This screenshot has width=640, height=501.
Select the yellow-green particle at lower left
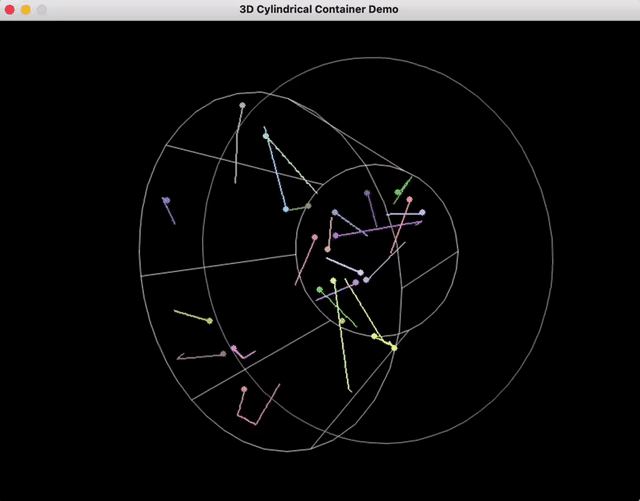click(209, 321)
